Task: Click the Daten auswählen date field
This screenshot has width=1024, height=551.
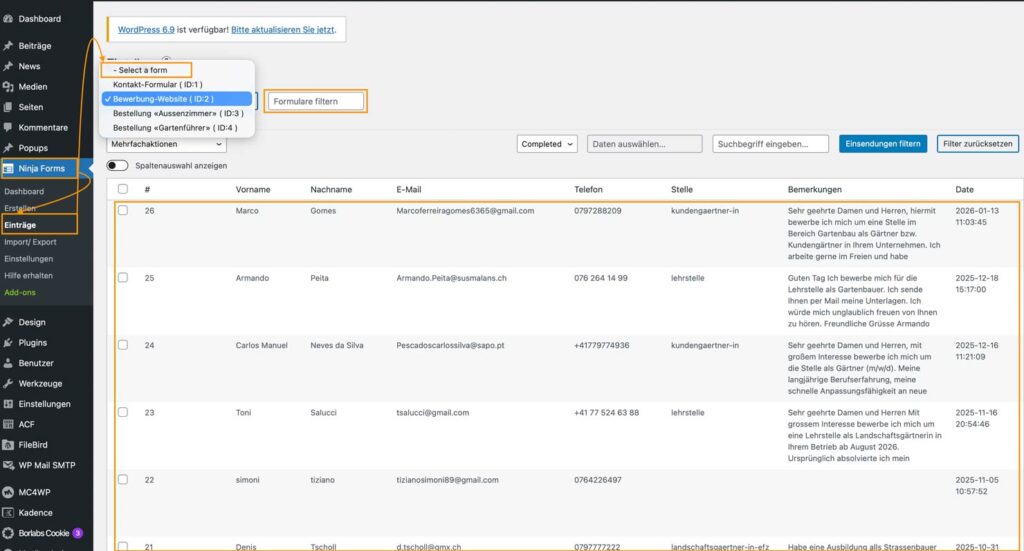Action: tap(644, 144)
